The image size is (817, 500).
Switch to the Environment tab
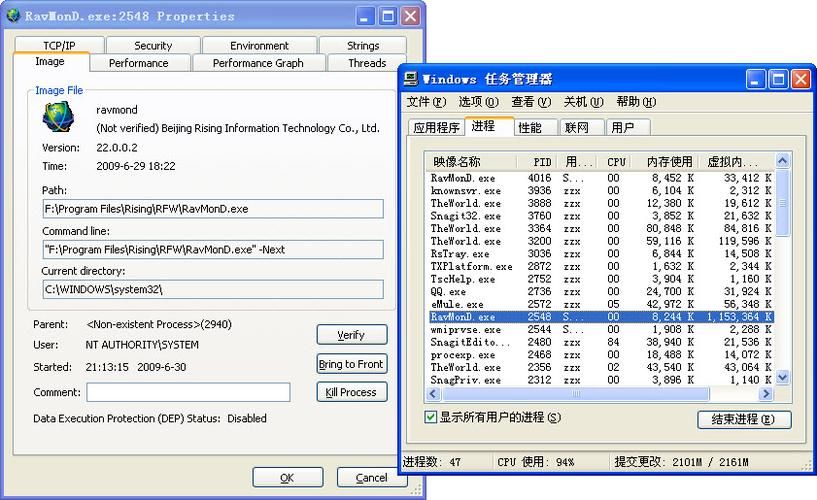[259, 45]
